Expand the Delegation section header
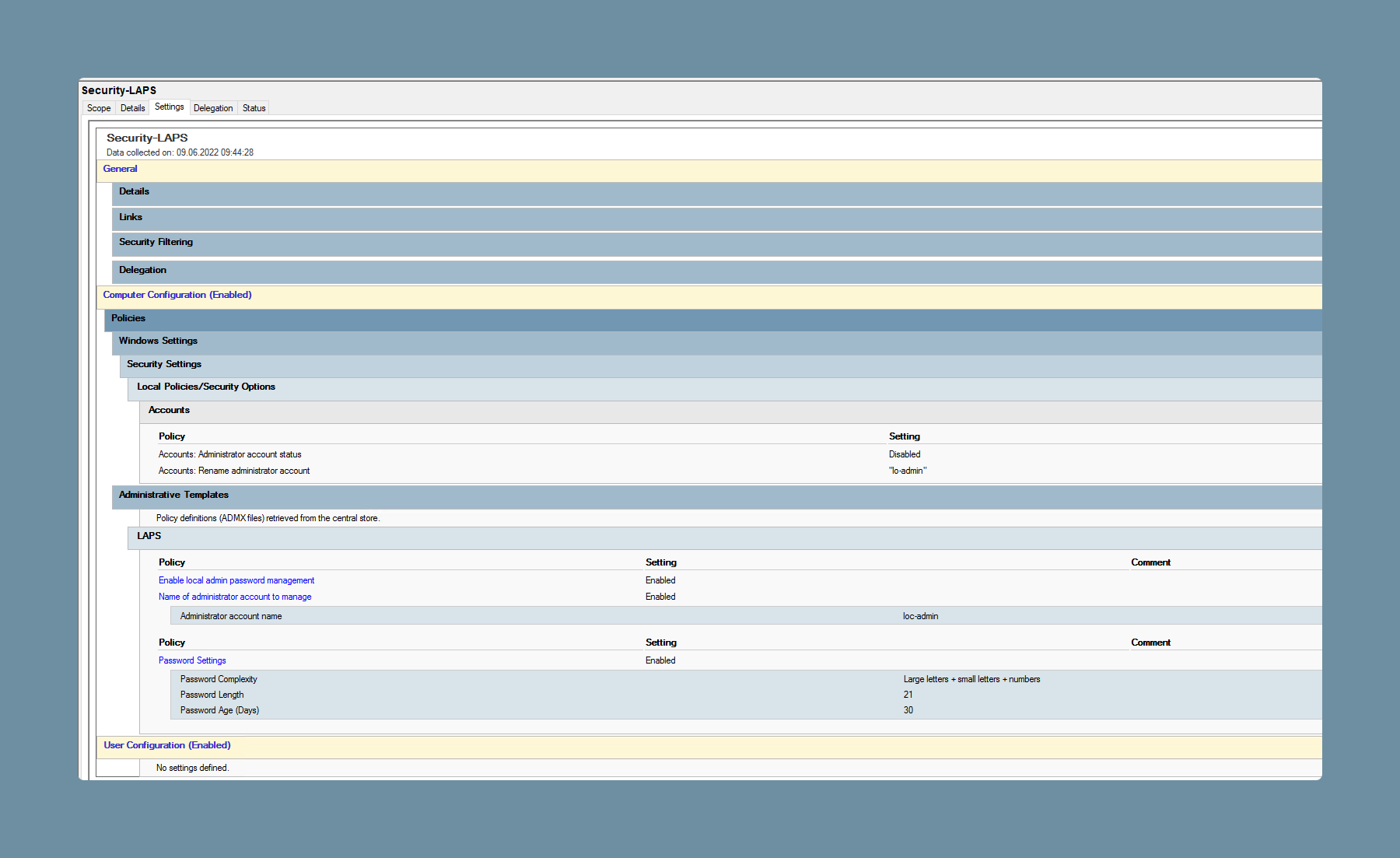The width and height of the screenshot is (1400, 858). (716, 271)
